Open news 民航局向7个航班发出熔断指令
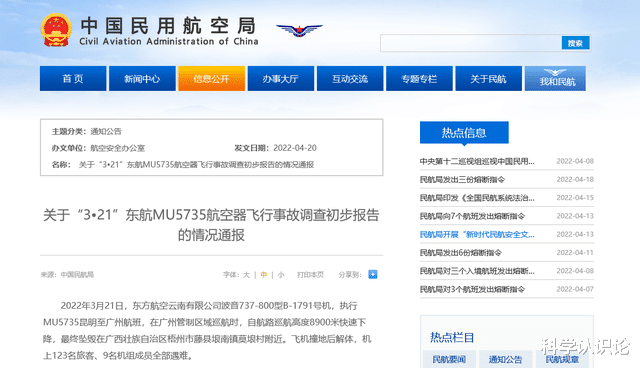The width and height of the screenshot is (640, 368). pyautogui.click(x=472, y=216)
